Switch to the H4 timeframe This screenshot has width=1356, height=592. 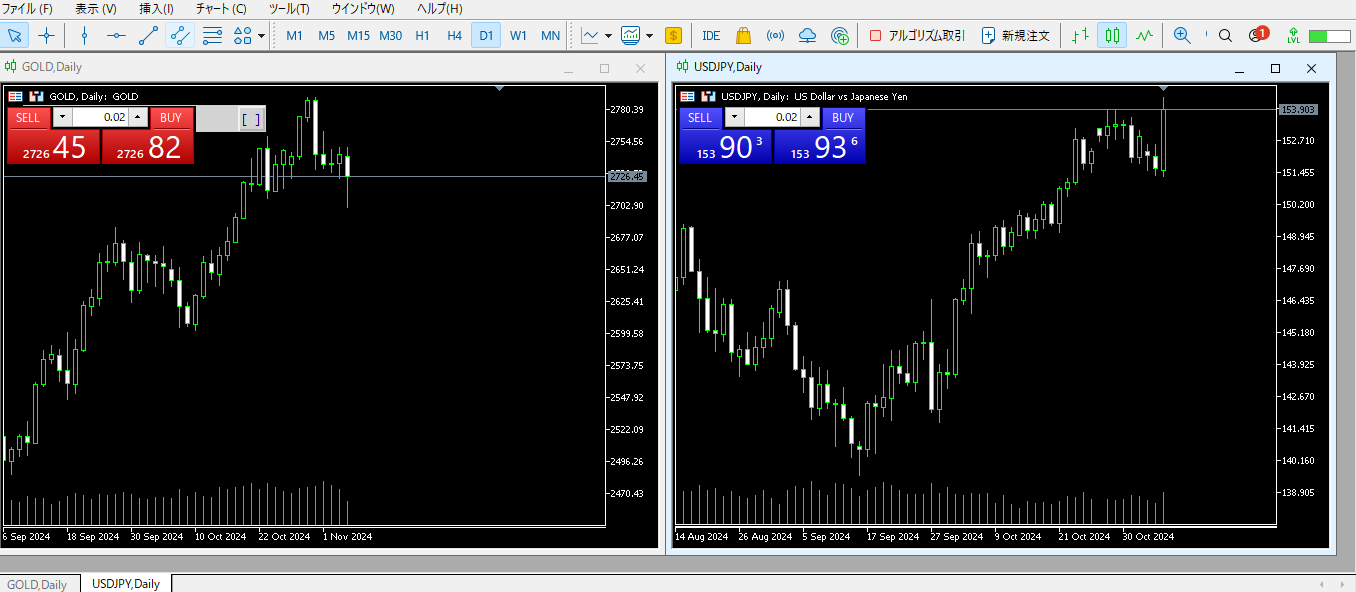454,36
